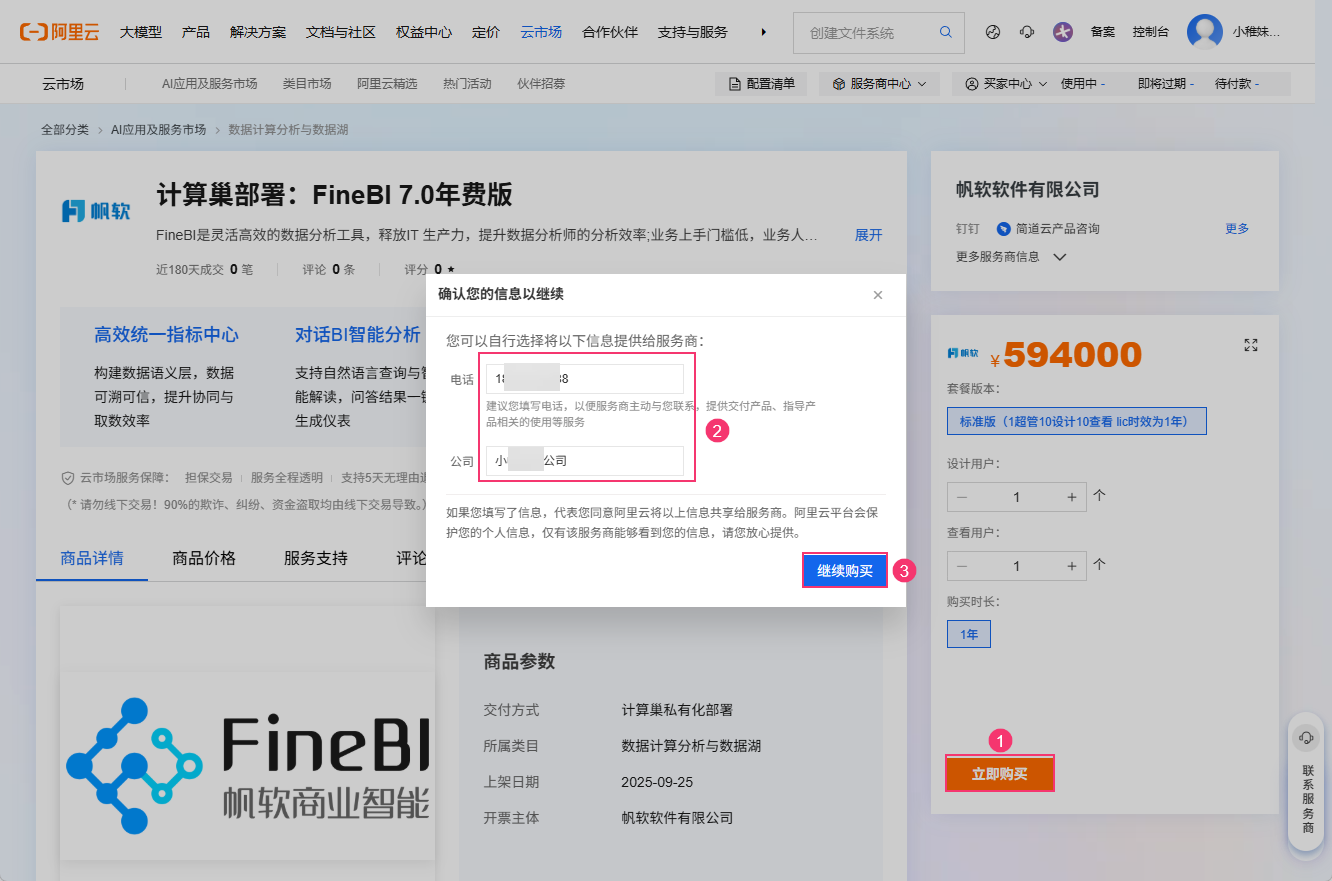1332x881 pixels.
Task: Open AI应用及服务市场 in the breadcrumb
Action: coord(158,130)
